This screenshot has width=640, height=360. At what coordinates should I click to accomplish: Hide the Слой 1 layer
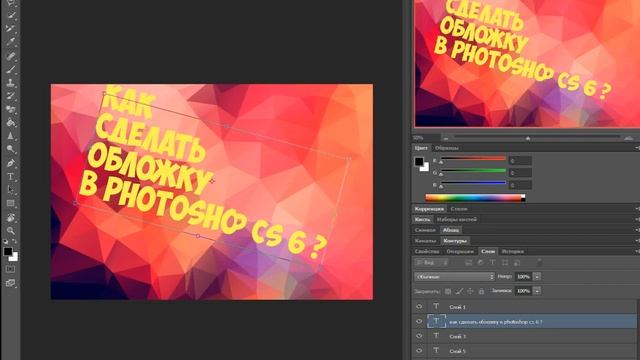click(419, 307)
